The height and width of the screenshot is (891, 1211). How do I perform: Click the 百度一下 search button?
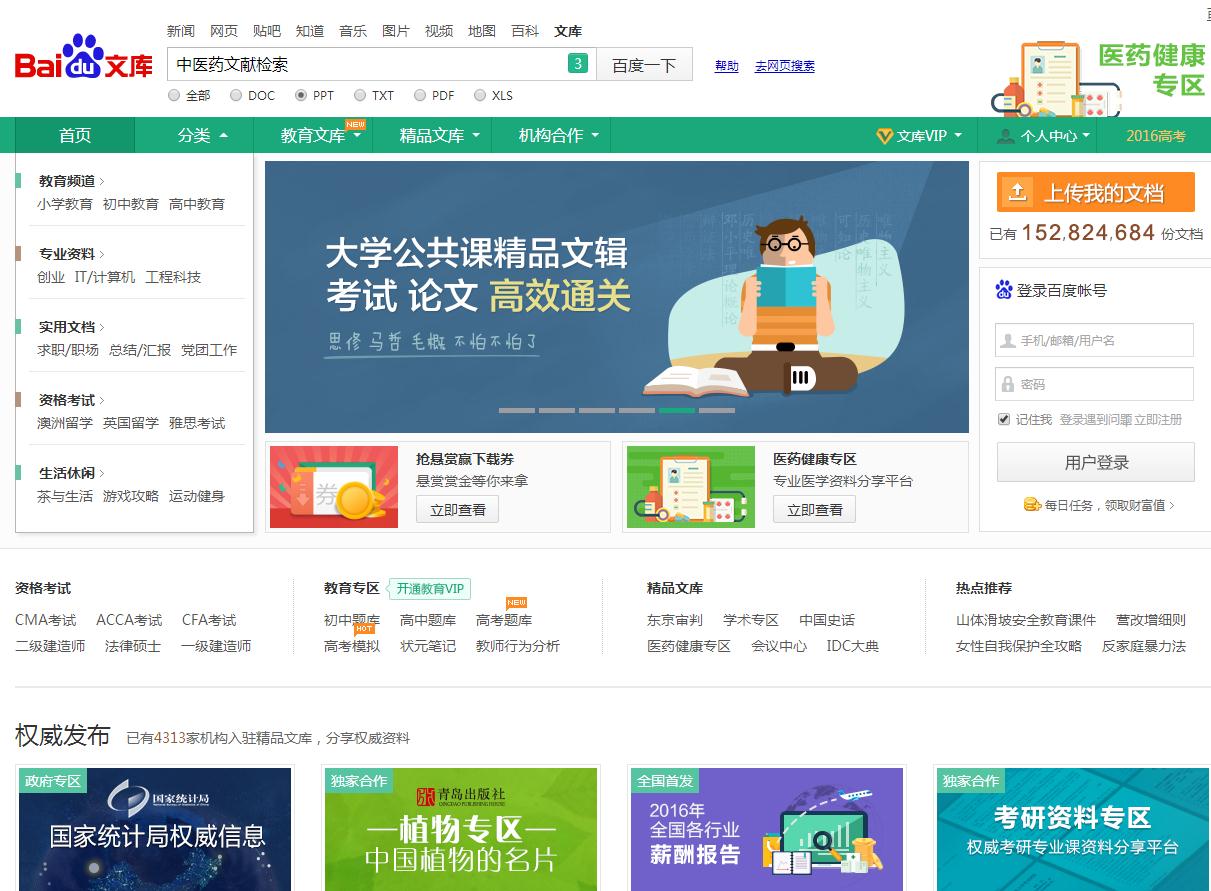(x=644, y=65)
